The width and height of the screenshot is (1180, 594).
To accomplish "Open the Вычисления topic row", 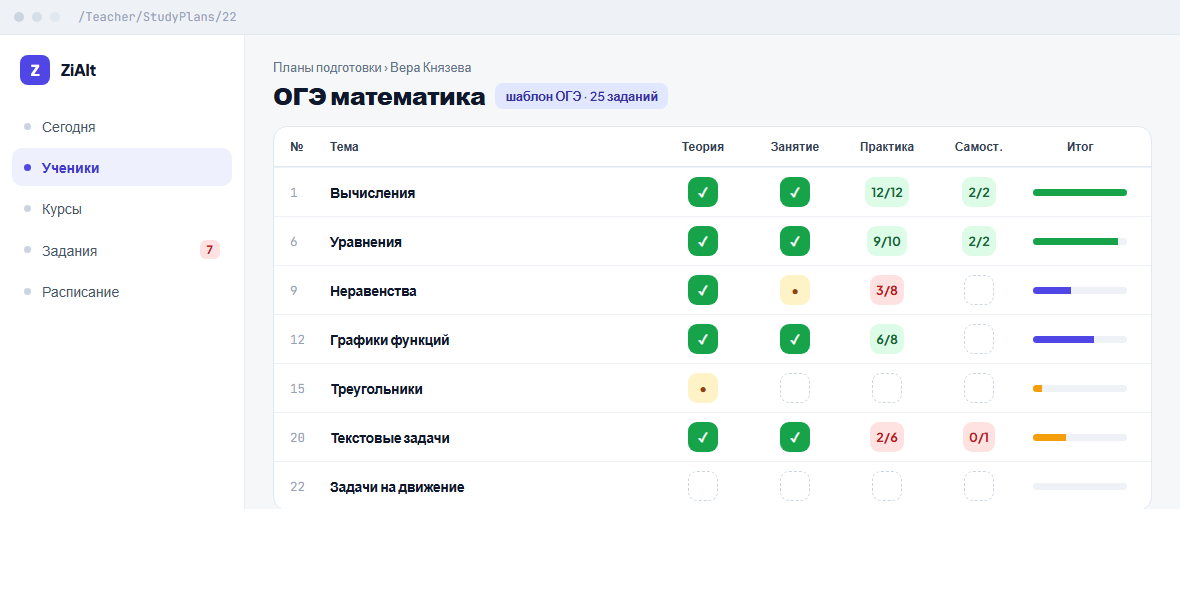I will pos(712,192).
